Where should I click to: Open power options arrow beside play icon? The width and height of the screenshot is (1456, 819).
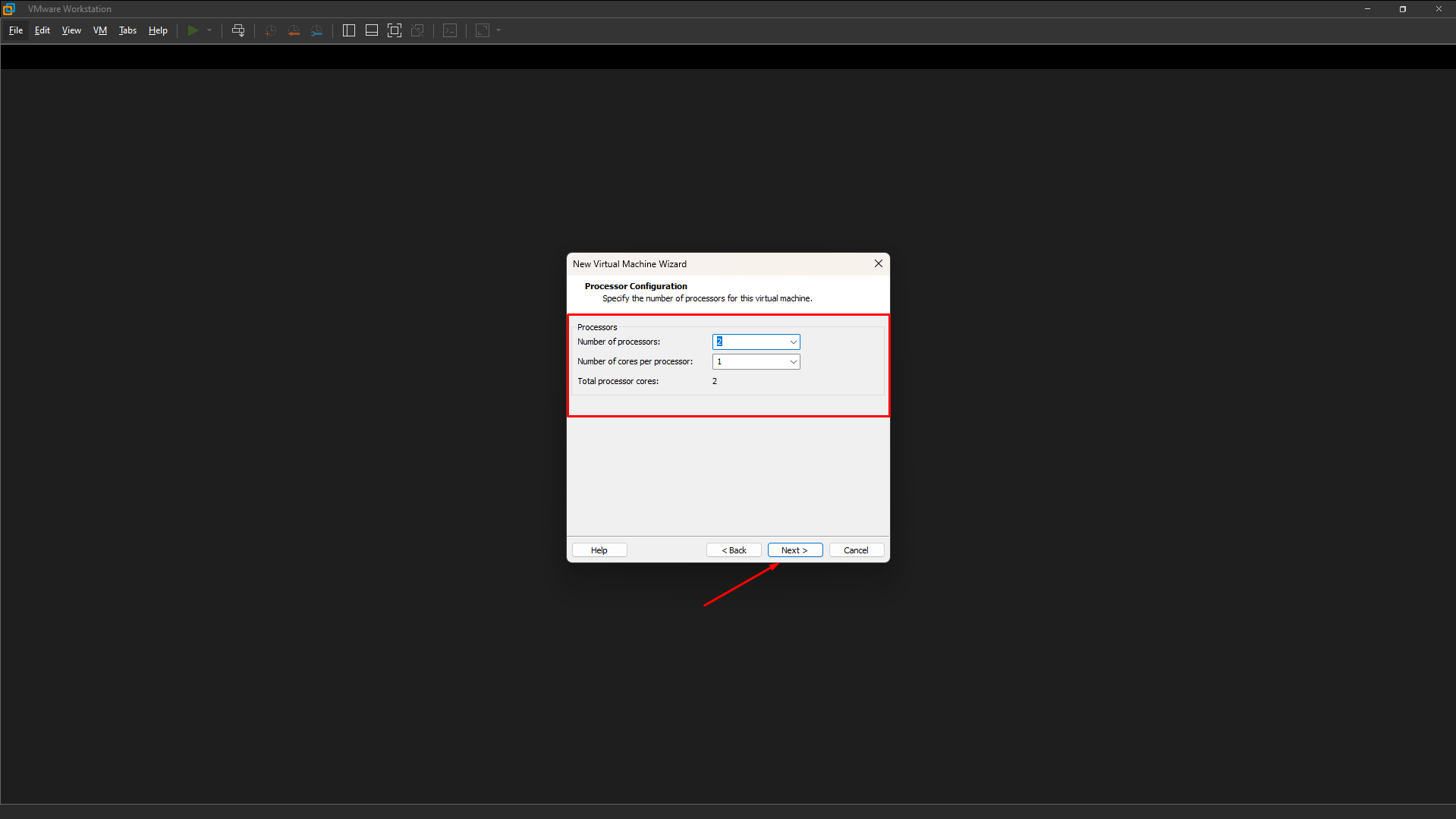(x=209, y=30)
